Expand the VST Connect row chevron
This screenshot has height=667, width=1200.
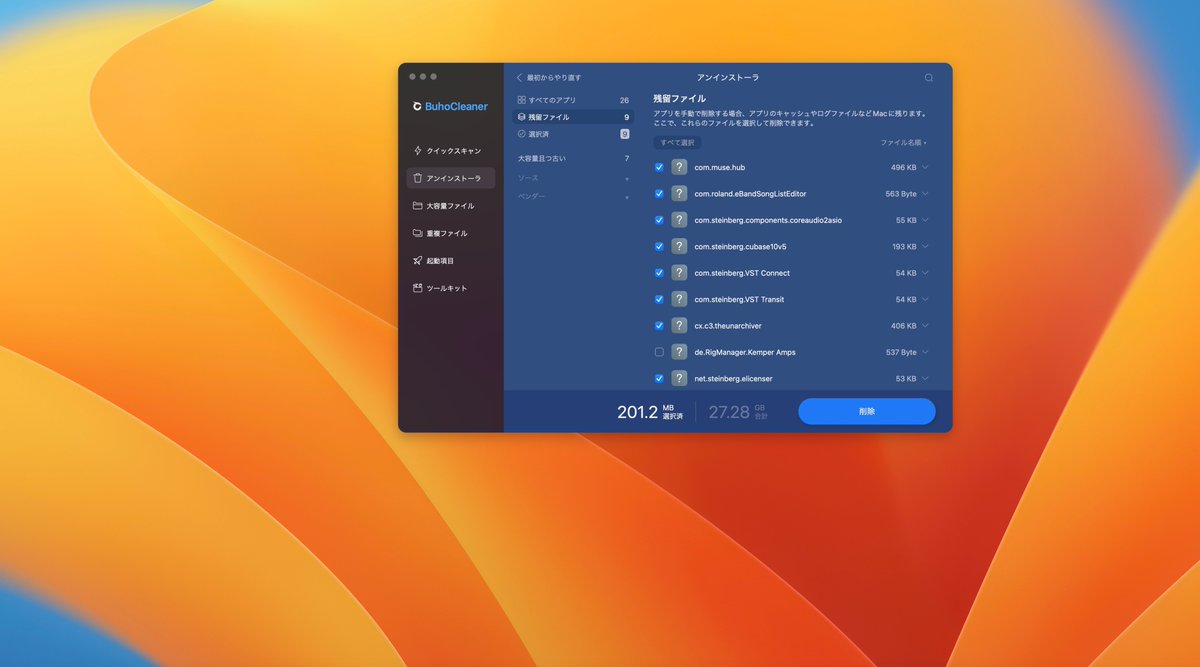pos(926,273)
